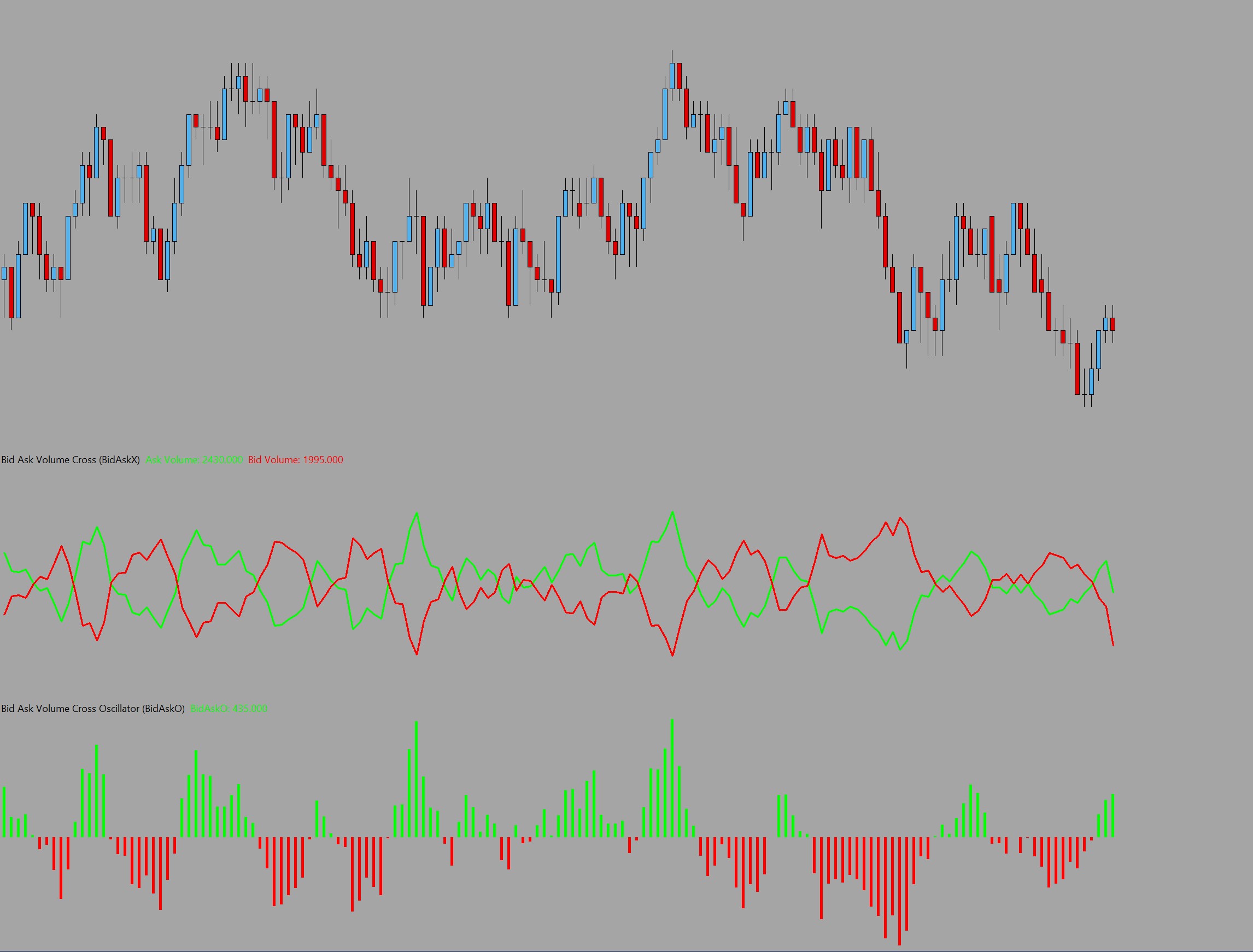The width and height of the screenshot is (1253, 952).
Task: Click the highest candlestick on the price chart
Action: [x=672, y=75]
